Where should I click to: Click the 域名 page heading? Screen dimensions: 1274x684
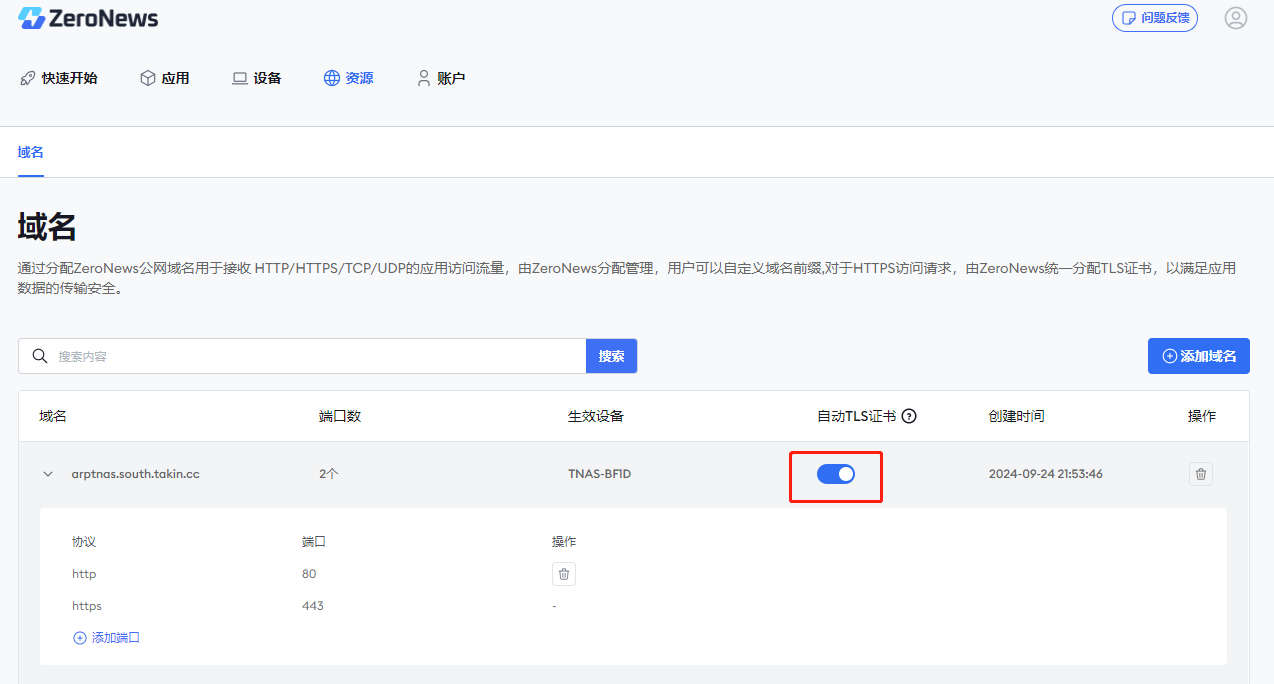coord(47,227)
